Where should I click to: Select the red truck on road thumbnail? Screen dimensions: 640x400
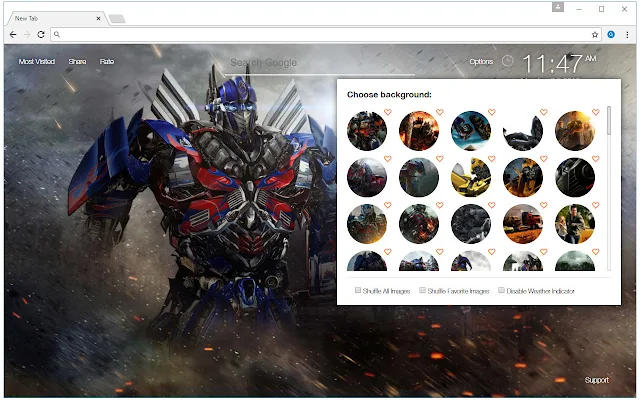[x=523, y=224]
